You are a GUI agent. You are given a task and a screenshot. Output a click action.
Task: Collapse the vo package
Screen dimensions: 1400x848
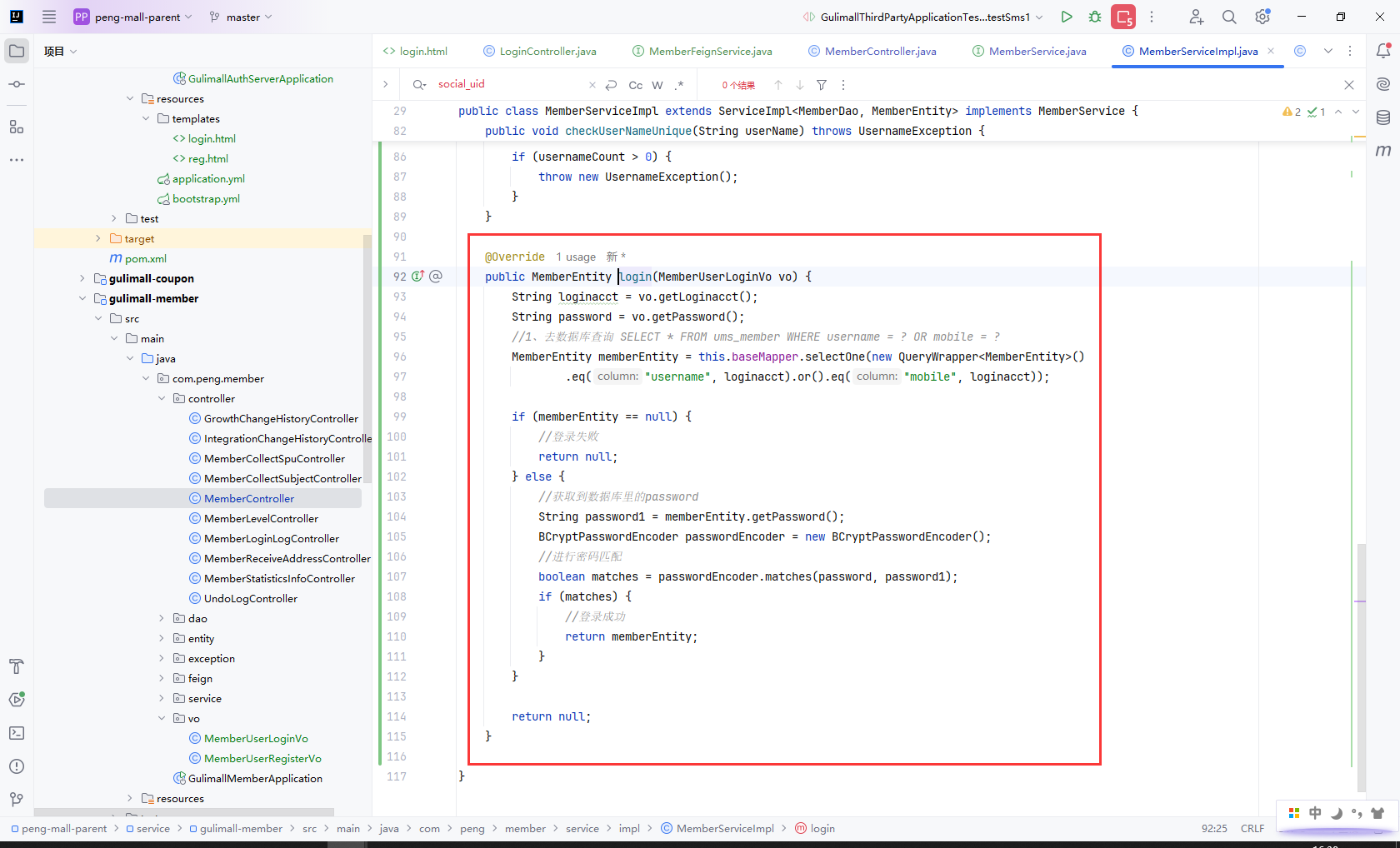coord(162,718)
